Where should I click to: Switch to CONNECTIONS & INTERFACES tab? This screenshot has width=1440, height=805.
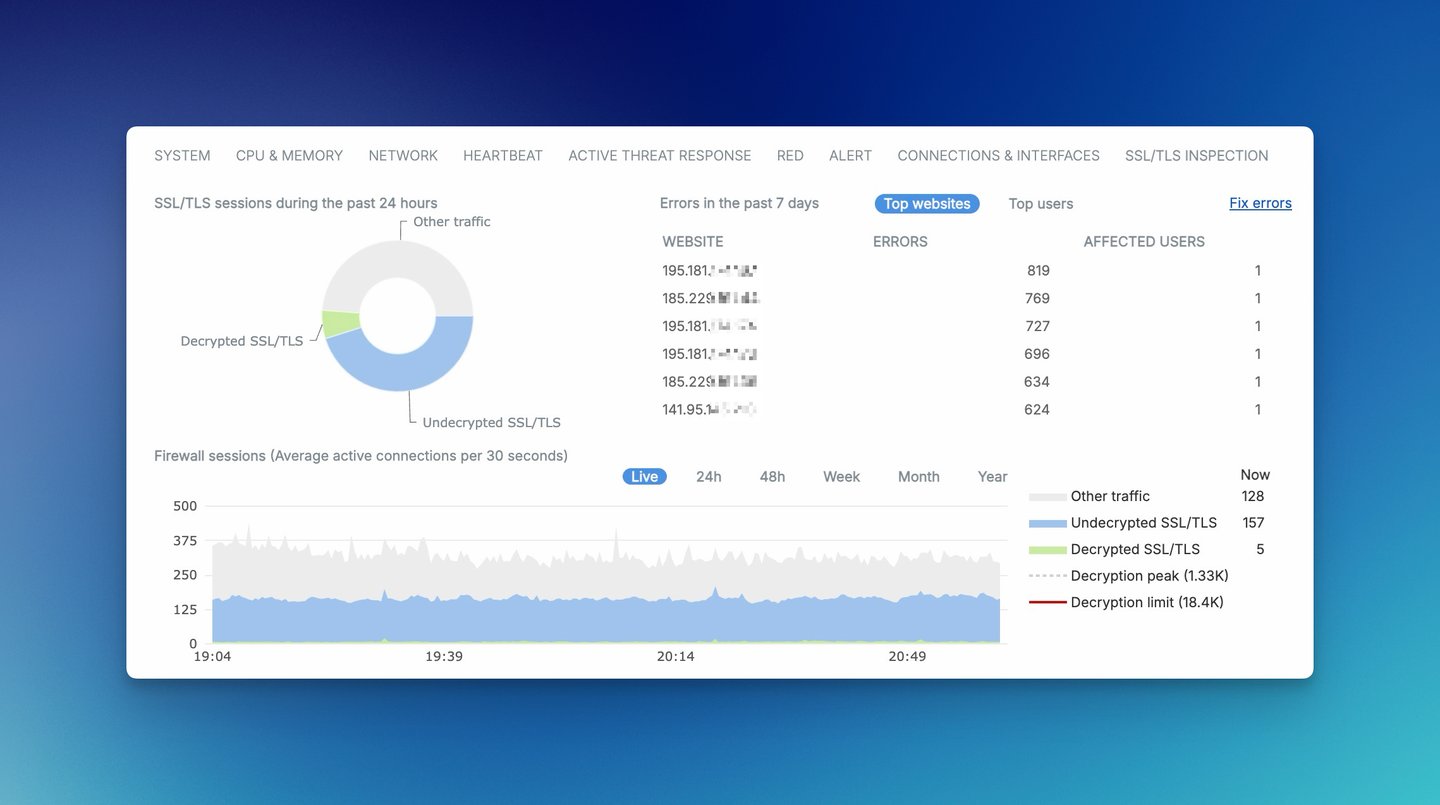[998, 156]
